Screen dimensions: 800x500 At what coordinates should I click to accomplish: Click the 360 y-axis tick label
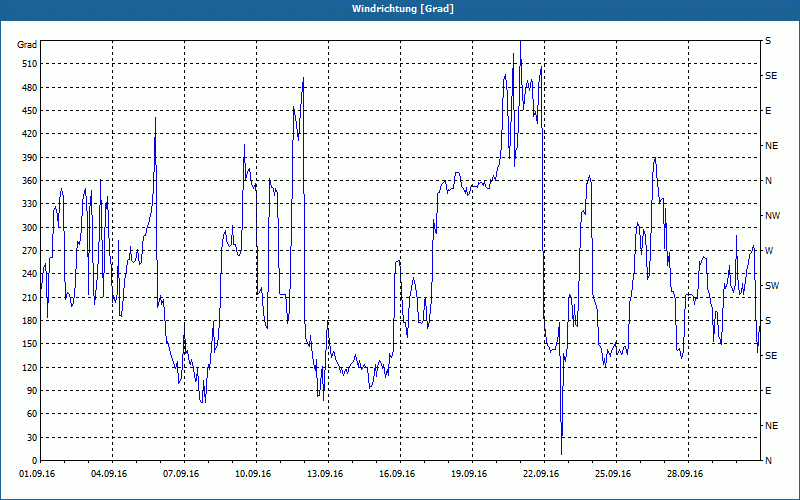coord(29,181)
